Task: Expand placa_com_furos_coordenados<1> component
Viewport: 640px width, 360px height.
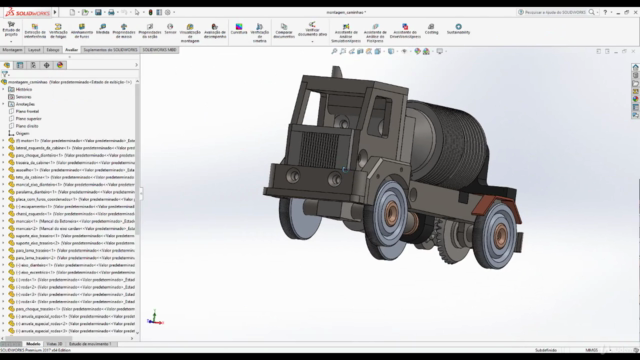Action: tap(3, 199)
